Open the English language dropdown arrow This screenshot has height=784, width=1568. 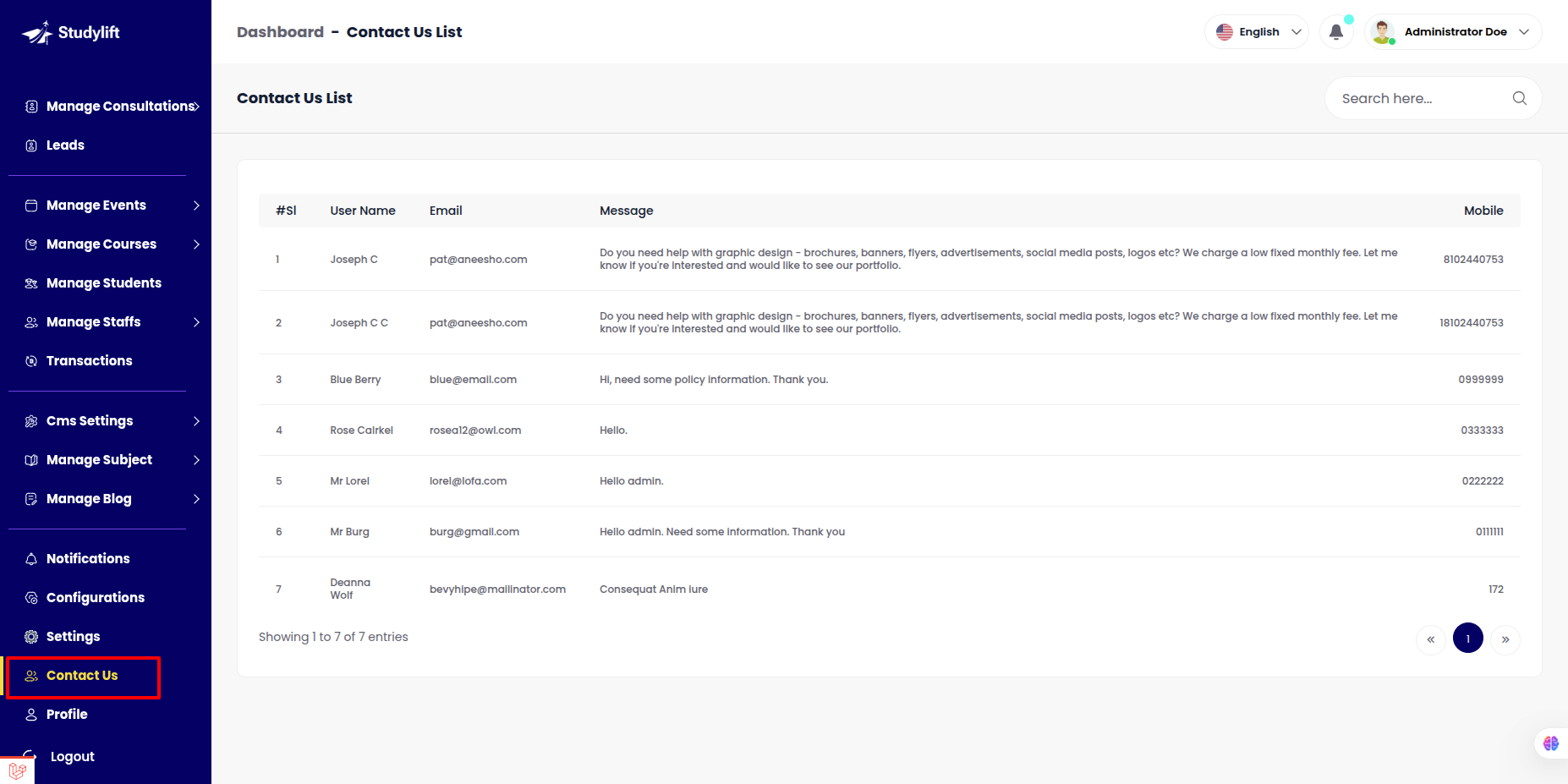1297,32
